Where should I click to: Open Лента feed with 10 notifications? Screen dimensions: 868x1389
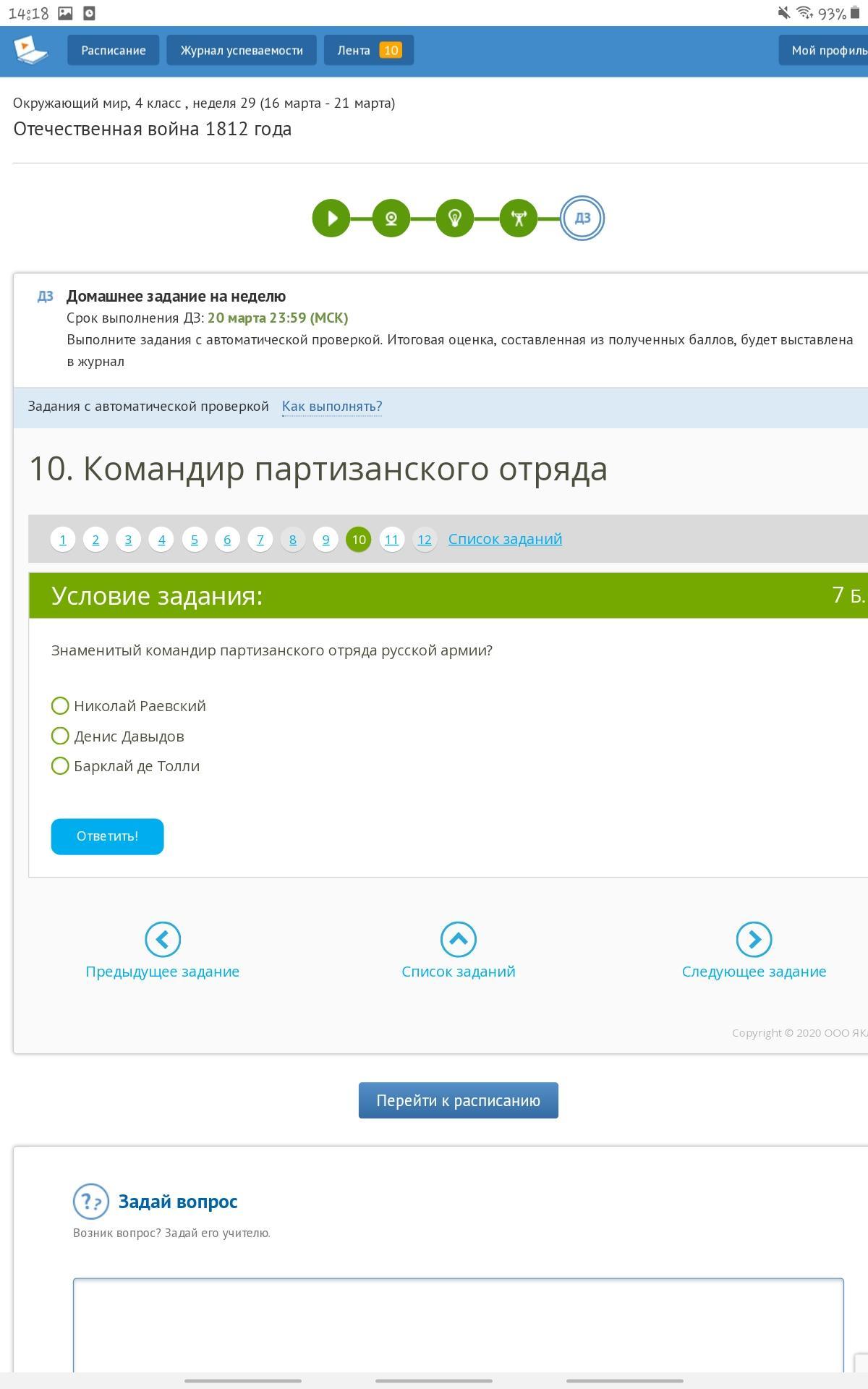point(368,50)
